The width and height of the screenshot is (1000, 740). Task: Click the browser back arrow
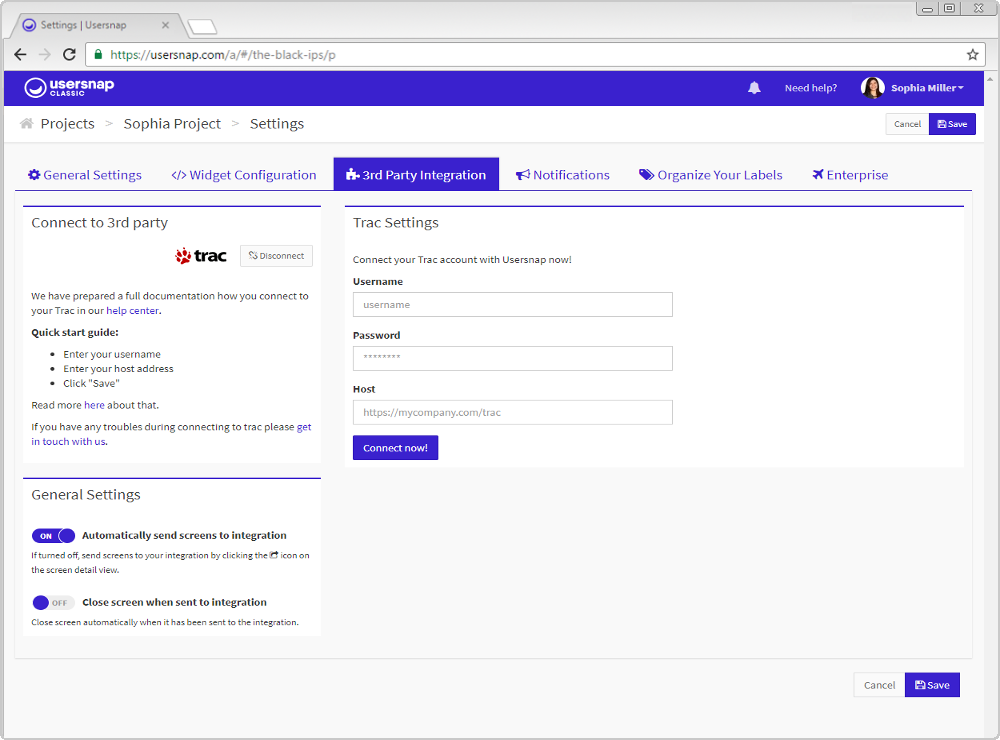pos(20,55)
